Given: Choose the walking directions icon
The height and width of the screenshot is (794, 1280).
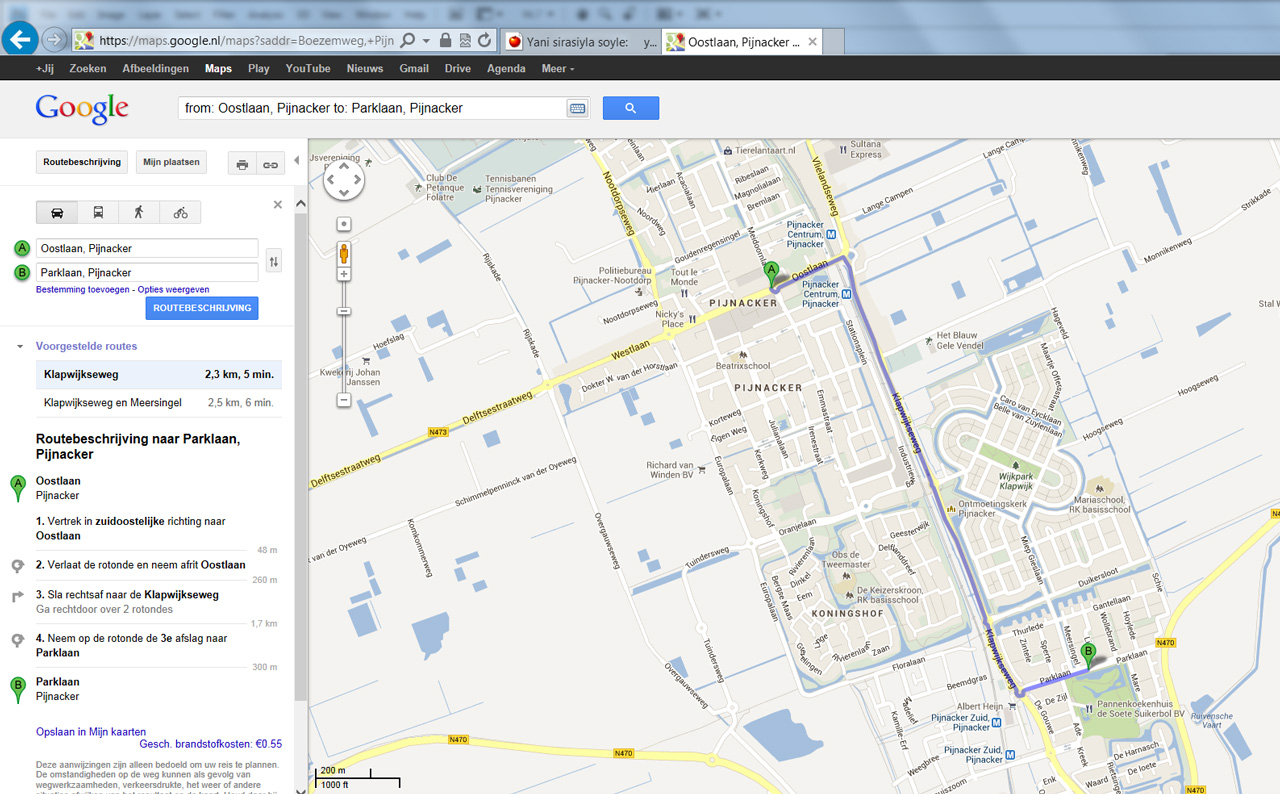Looking at the screenshot, I should click(139, 212).
